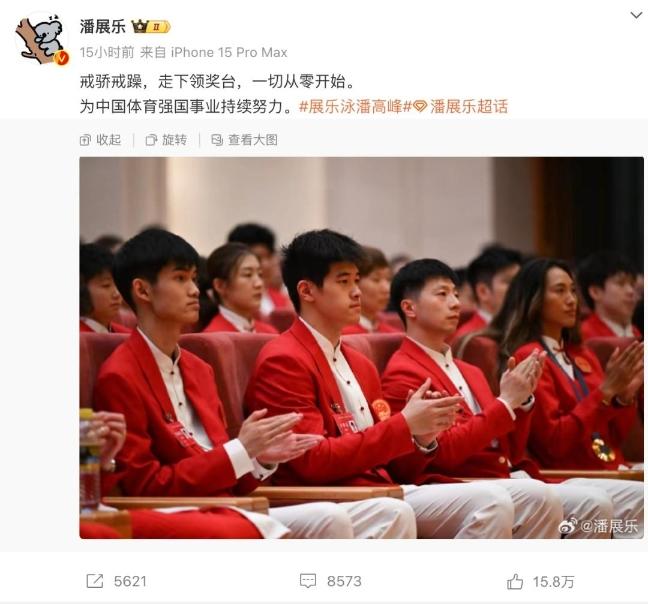Open the 8573 comments count
This screenshot has width=648, height=604.
pyautogui.click(x=344, y=581)
